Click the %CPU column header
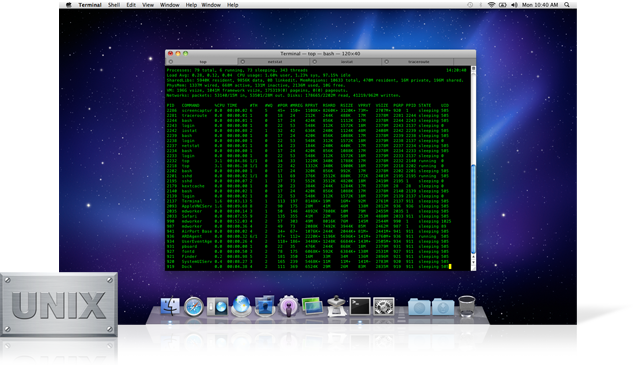The width and height of the screenshot is (633, 365). (220, 105)
